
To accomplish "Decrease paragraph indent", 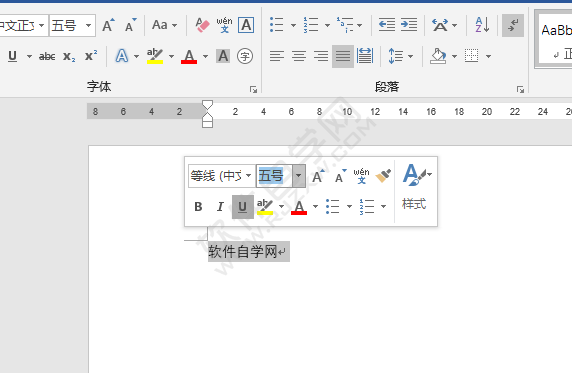I will [x=387, y=25].
